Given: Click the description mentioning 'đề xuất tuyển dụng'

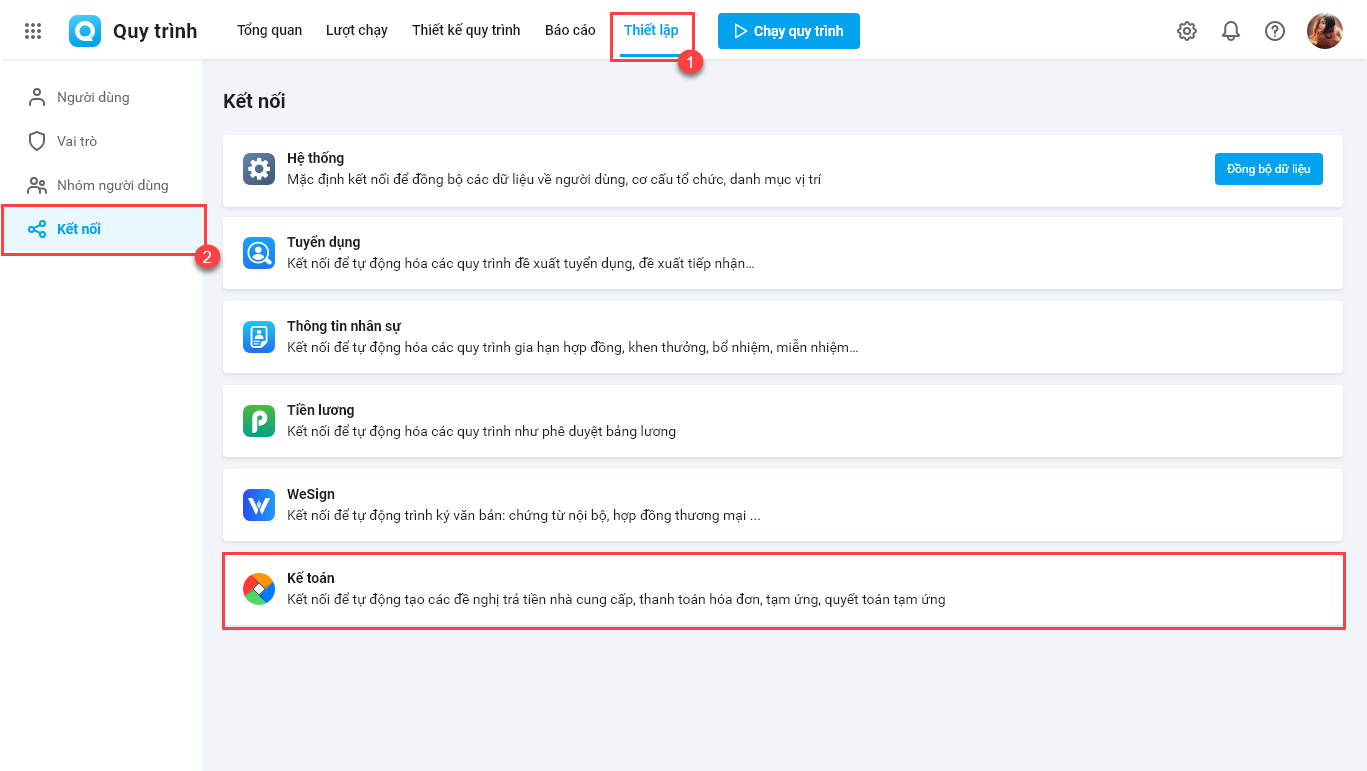Looking at the screenshot, I should coord(521,264).
